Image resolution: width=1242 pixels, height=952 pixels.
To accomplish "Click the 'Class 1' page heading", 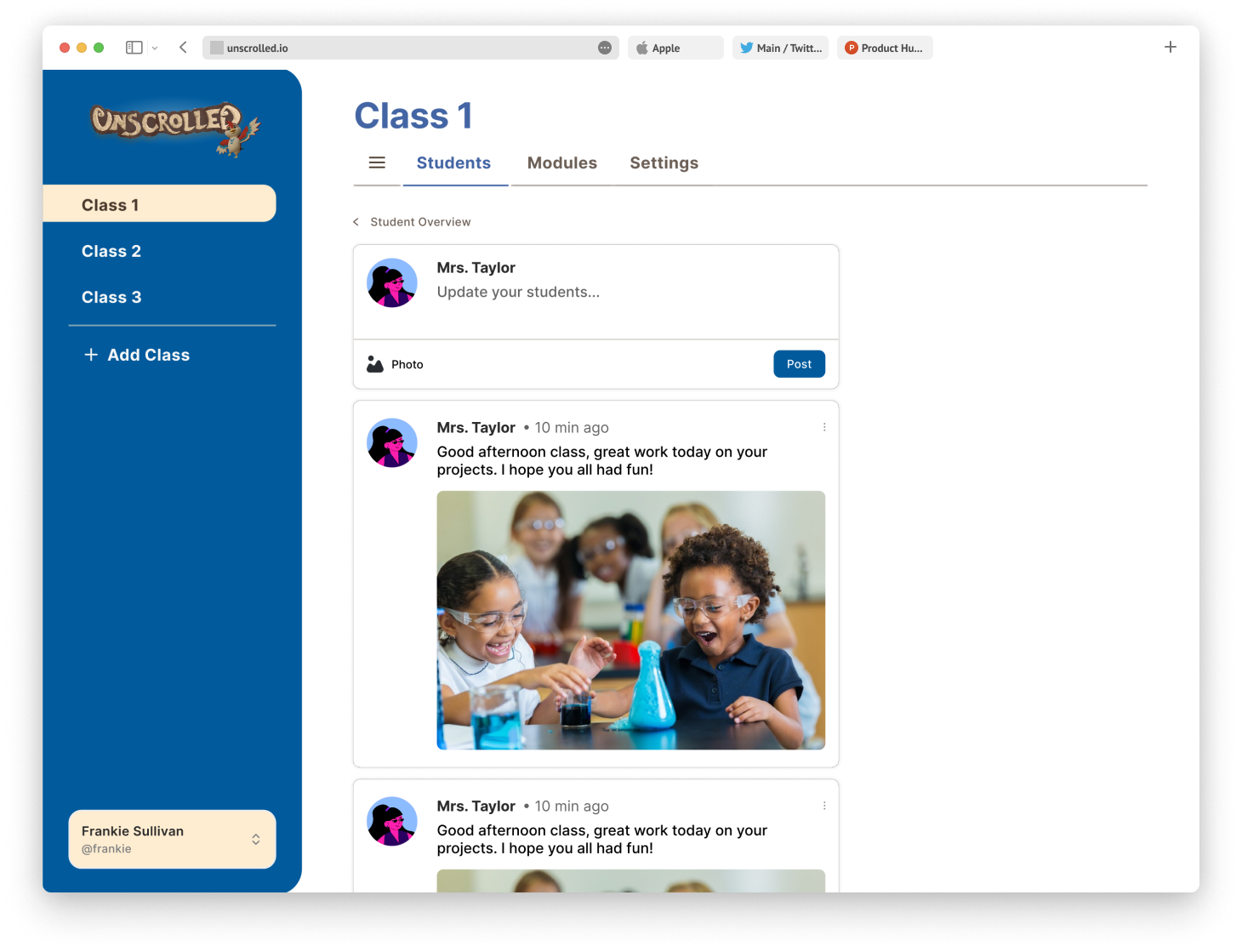I will click(413, 116).
